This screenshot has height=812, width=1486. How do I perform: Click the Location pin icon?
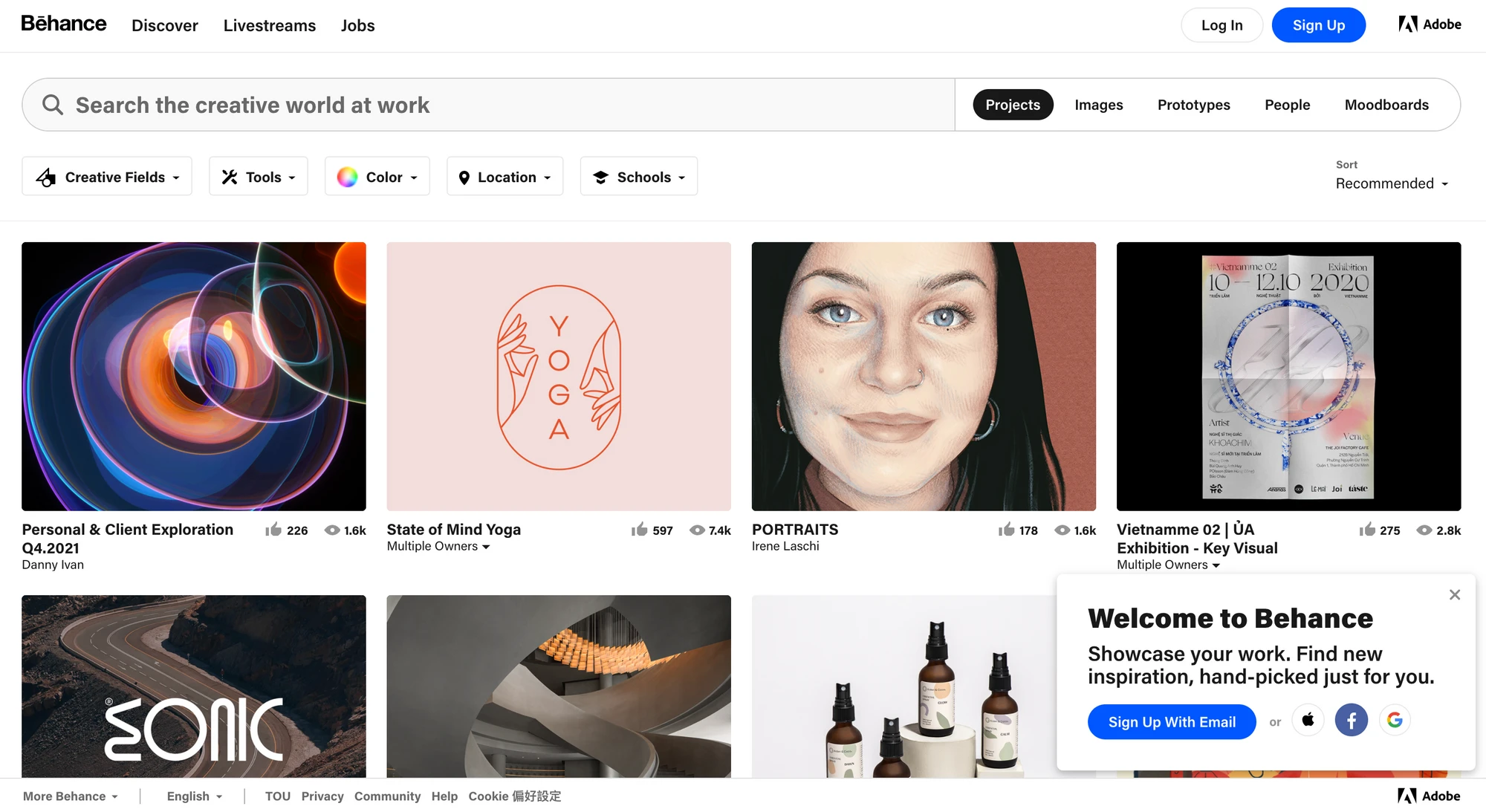pos(465,177)
